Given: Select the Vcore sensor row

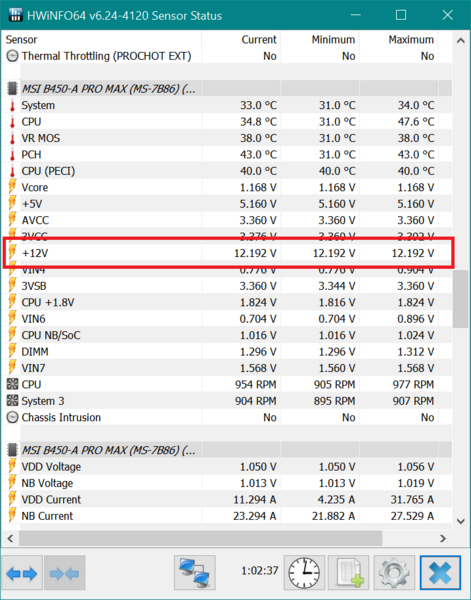Looking at the screenshot, I should coord(229,187).
